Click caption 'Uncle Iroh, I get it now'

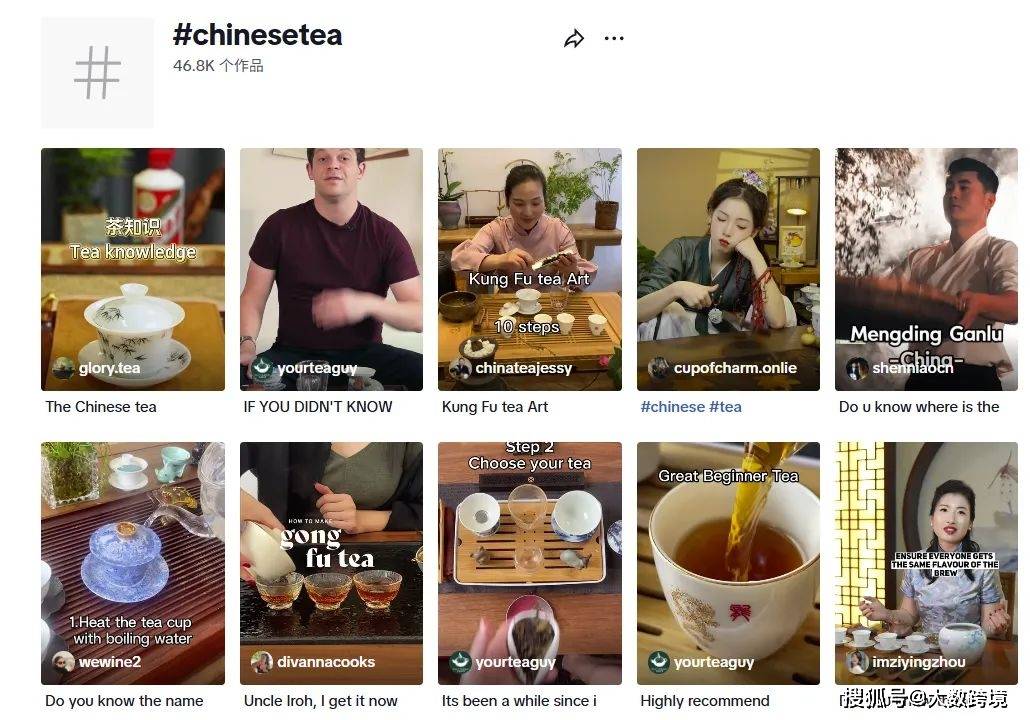click(321, 701)
